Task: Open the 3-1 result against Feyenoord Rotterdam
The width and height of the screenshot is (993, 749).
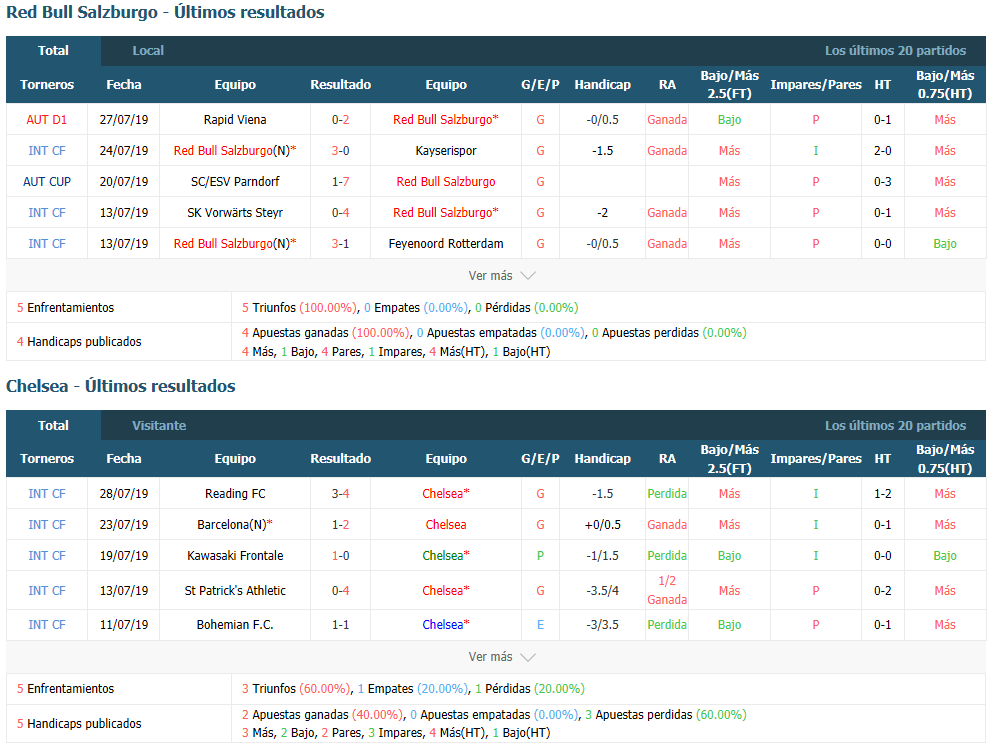Action: [x=341, y=244]
